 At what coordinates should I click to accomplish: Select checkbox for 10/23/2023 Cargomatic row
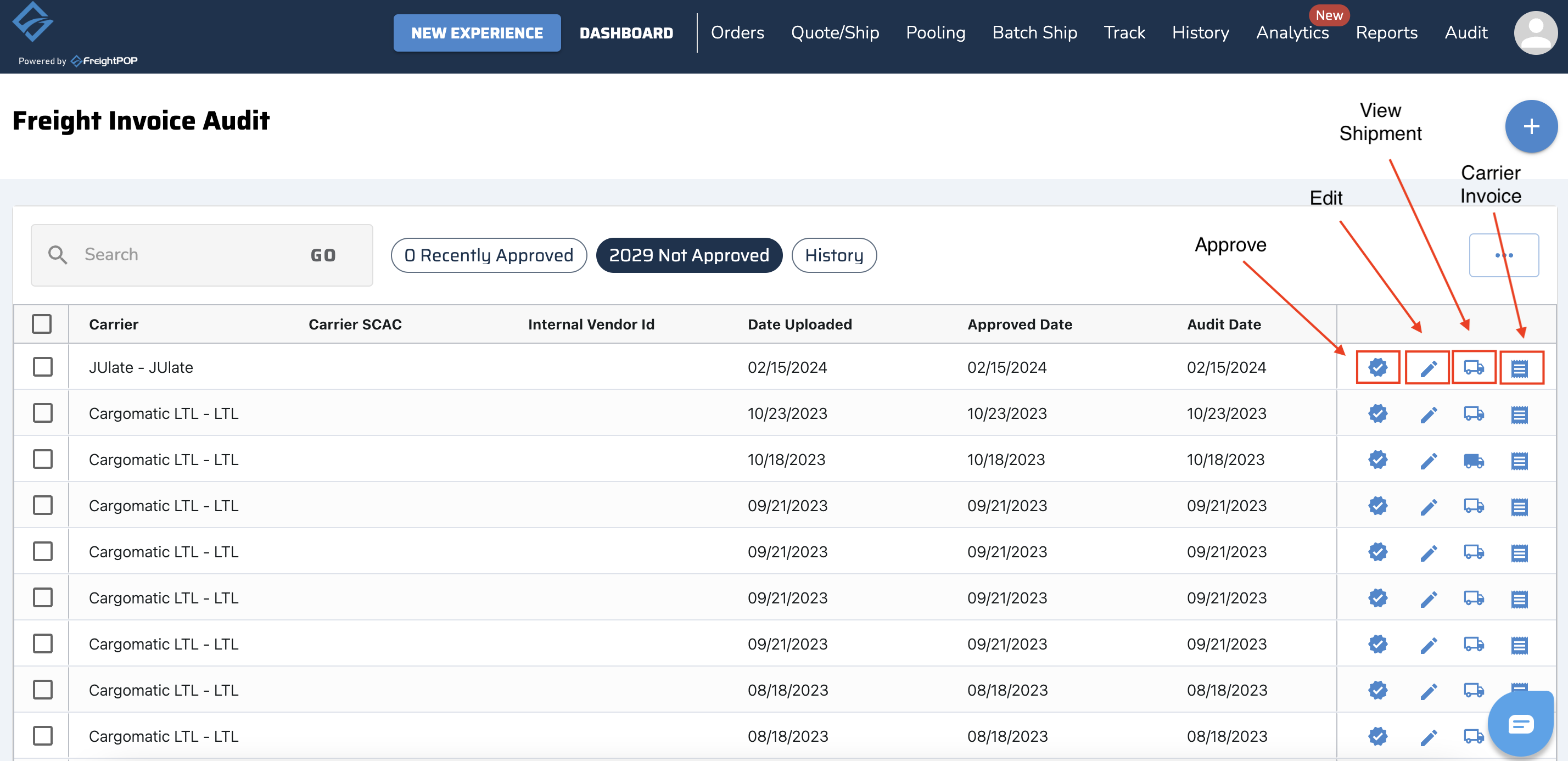[43, 413]
